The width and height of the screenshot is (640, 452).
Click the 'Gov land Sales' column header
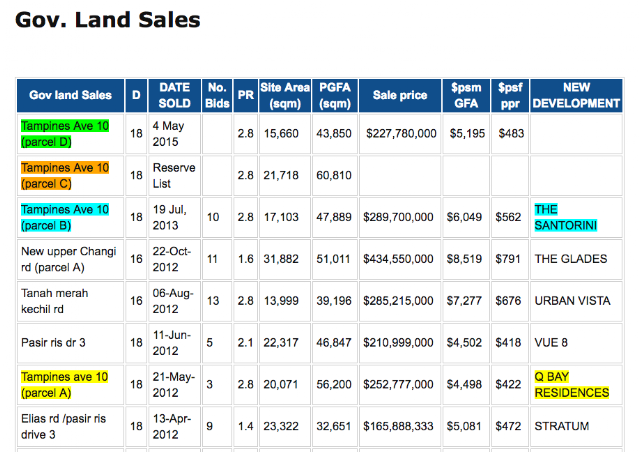[70, 95]
